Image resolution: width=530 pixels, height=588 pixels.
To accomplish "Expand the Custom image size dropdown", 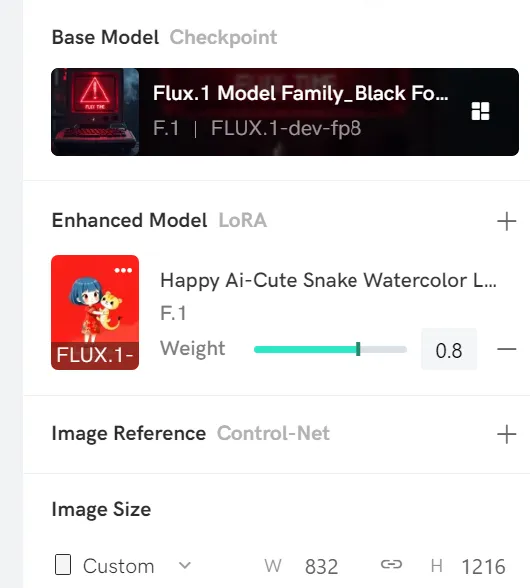I will click(x=185, y=565).
